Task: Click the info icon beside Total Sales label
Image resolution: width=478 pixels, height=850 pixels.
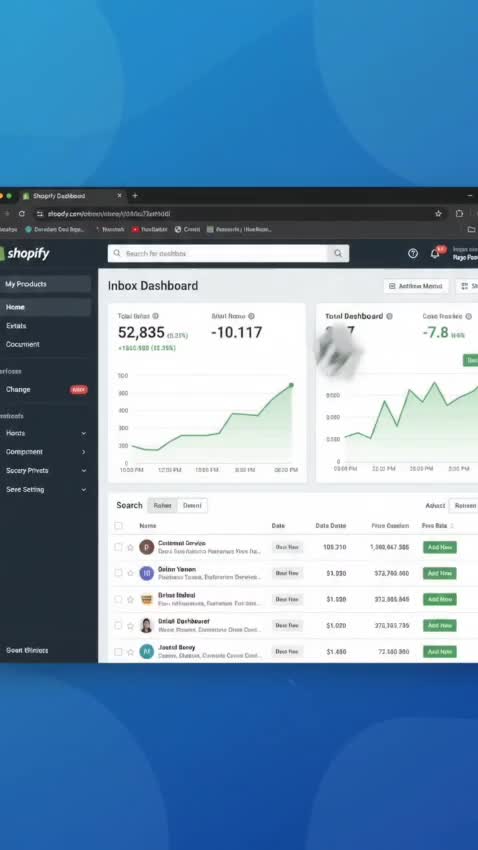Action: (156, 316)
